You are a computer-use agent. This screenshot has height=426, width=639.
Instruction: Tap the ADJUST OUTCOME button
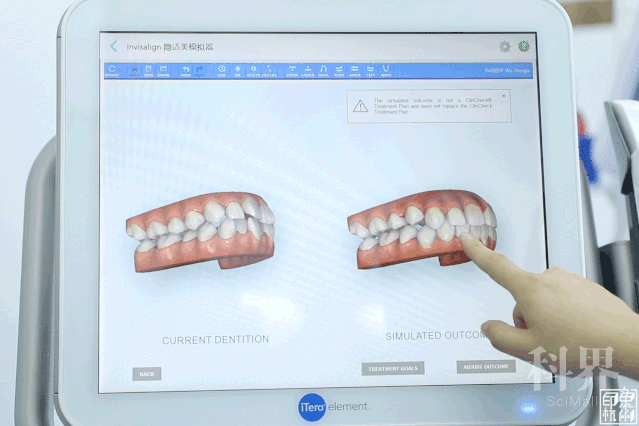pyautogui.click(x=486, y=366)
